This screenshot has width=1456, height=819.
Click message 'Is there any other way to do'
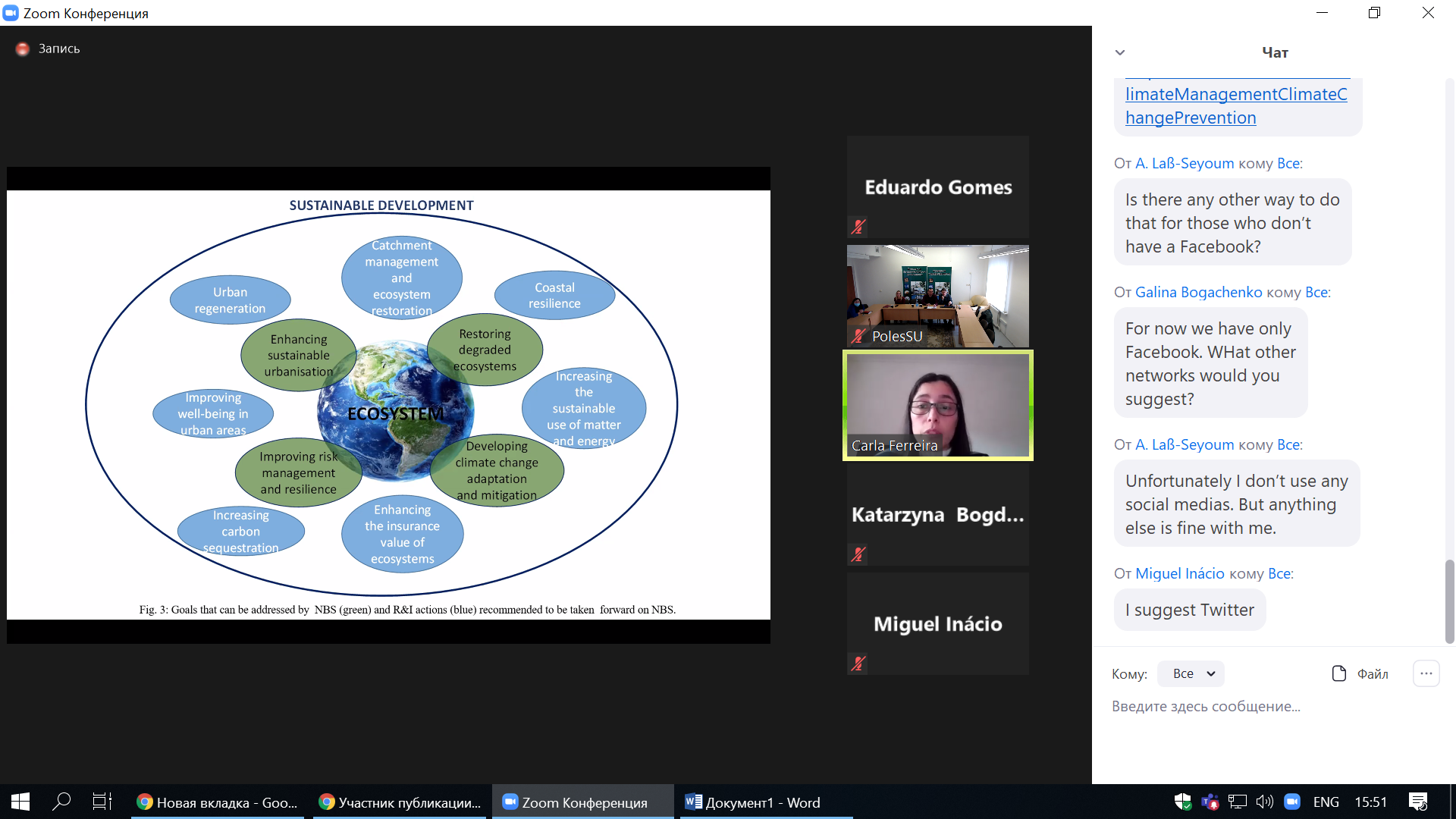click(1233, 222)
